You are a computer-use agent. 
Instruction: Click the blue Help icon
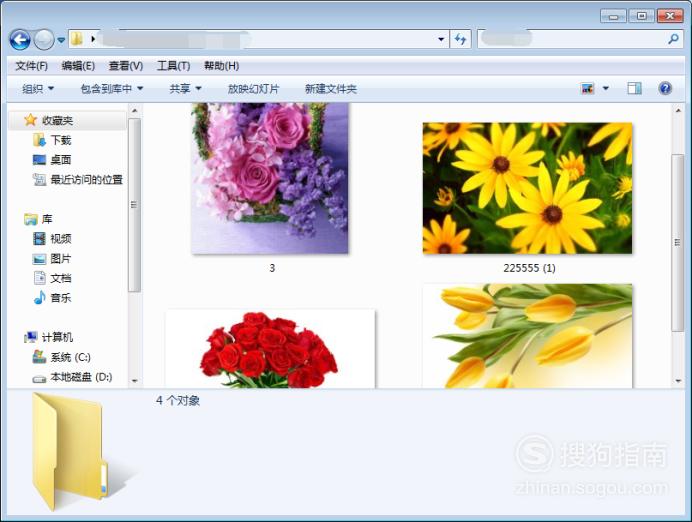point(665,88)
